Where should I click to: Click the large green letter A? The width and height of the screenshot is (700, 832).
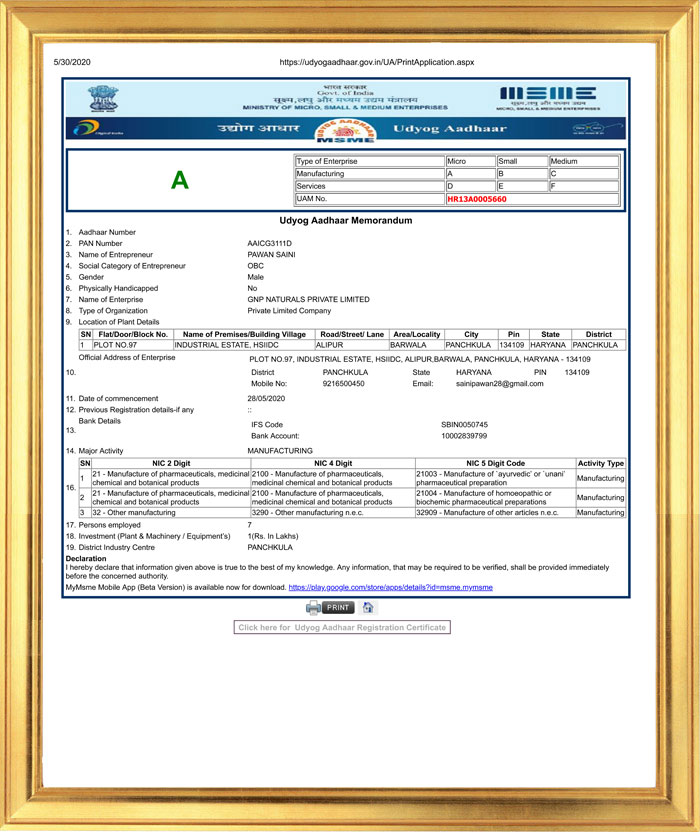coord(180,180)
